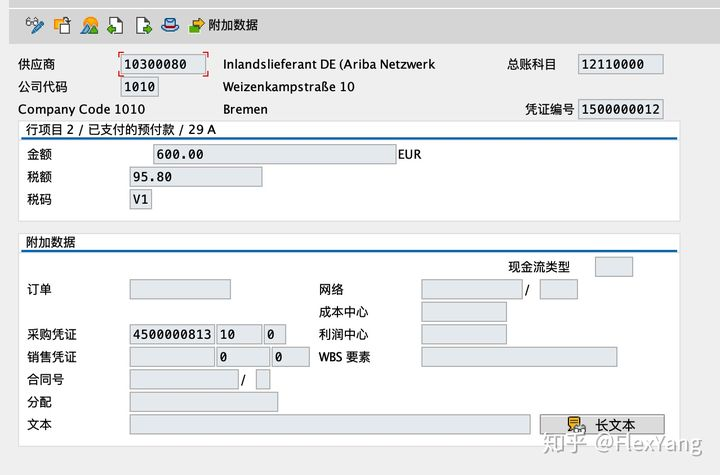Select the 税码 field V1

(x=141, y=199)
